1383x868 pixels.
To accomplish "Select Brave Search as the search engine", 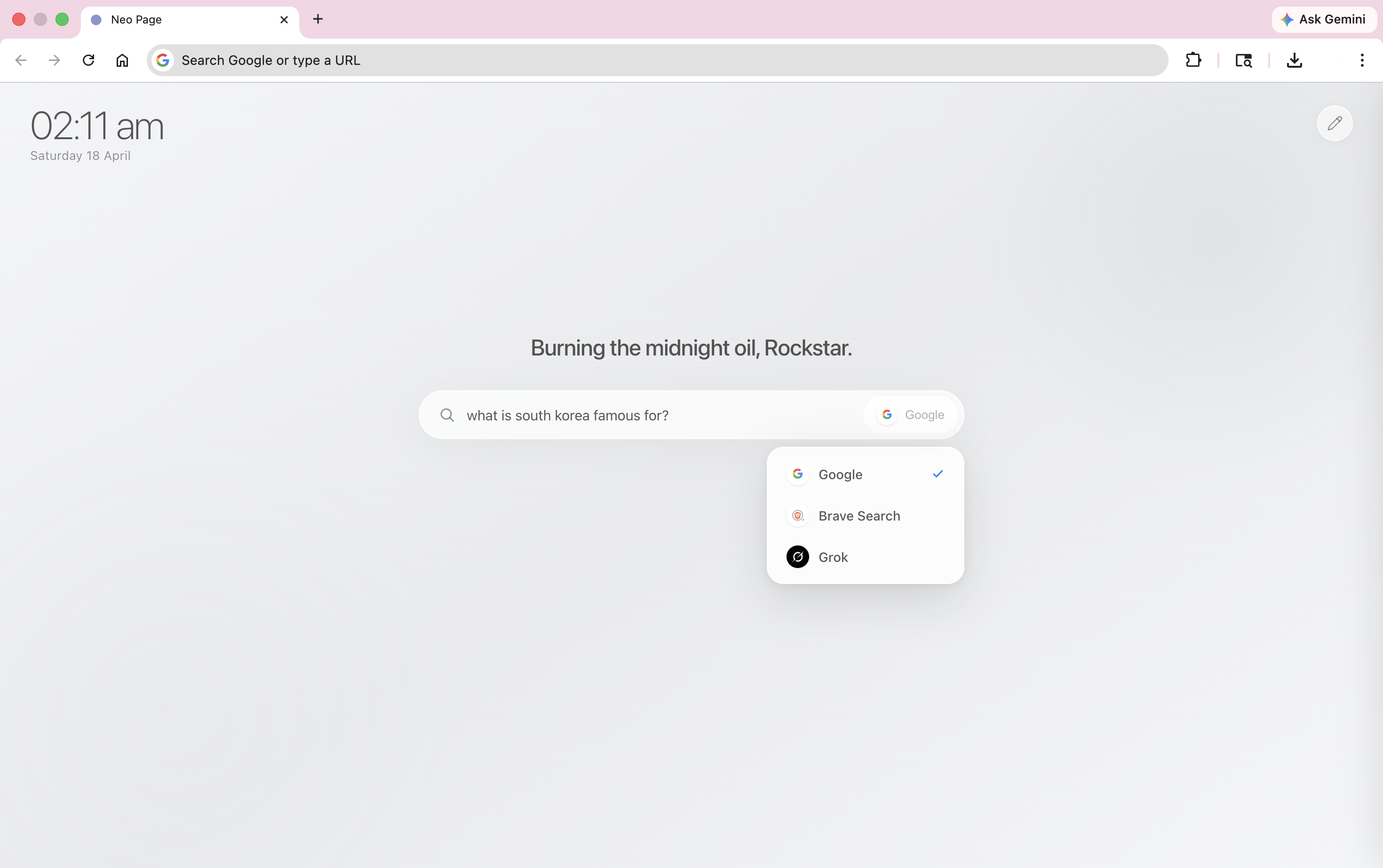I will point(859,515).
